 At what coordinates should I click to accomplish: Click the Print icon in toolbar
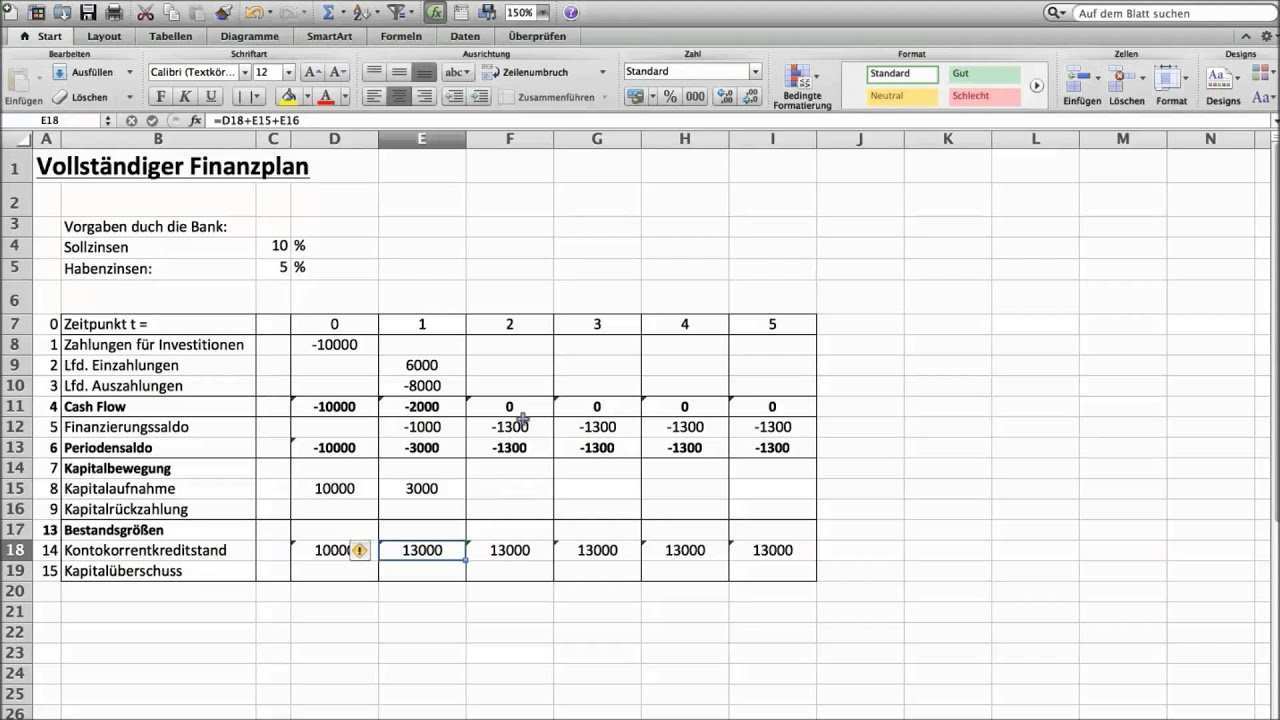114,13
